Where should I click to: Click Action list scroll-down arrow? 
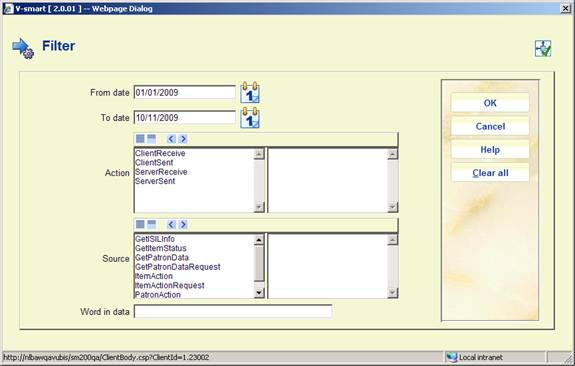point(259,206)
